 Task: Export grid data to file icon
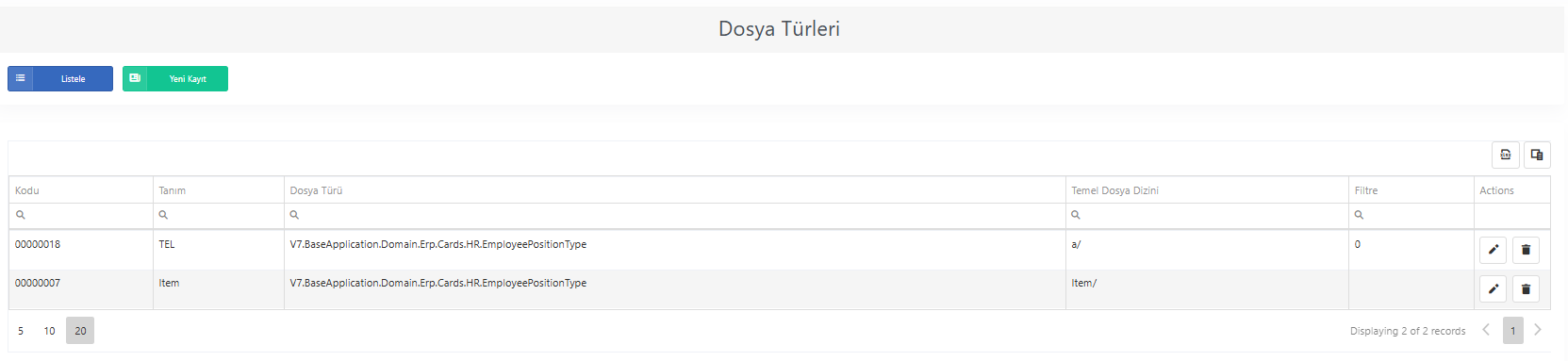click(x=1505, y=155)
